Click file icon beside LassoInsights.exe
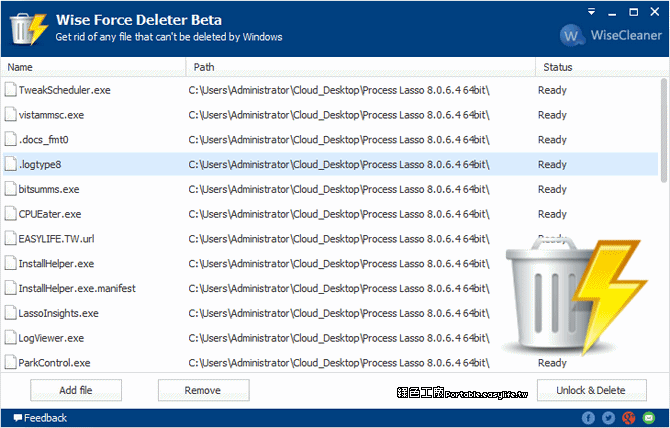 (x=10, y=313)
